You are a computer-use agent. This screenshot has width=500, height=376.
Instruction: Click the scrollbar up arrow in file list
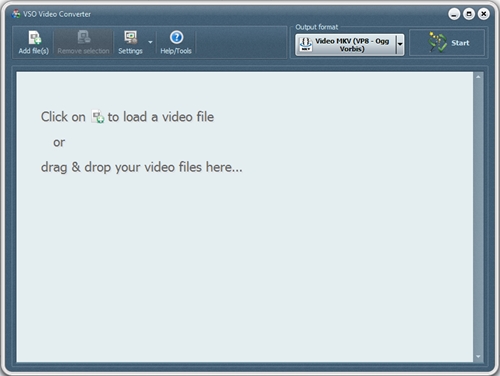pos(478,77)
